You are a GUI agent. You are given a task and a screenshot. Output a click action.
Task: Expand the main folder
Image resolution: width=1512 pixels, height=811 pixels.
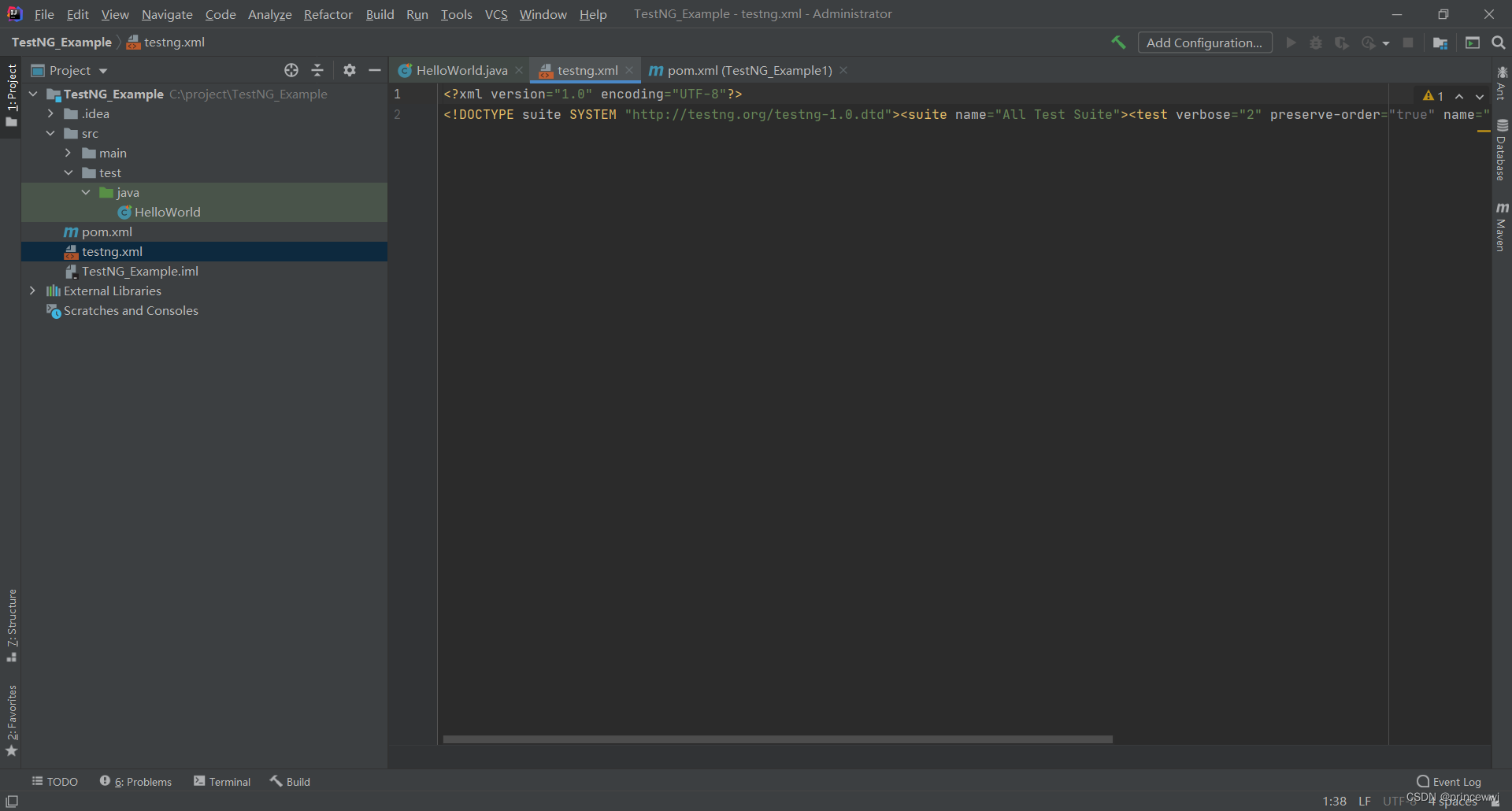tap(68, 153)
